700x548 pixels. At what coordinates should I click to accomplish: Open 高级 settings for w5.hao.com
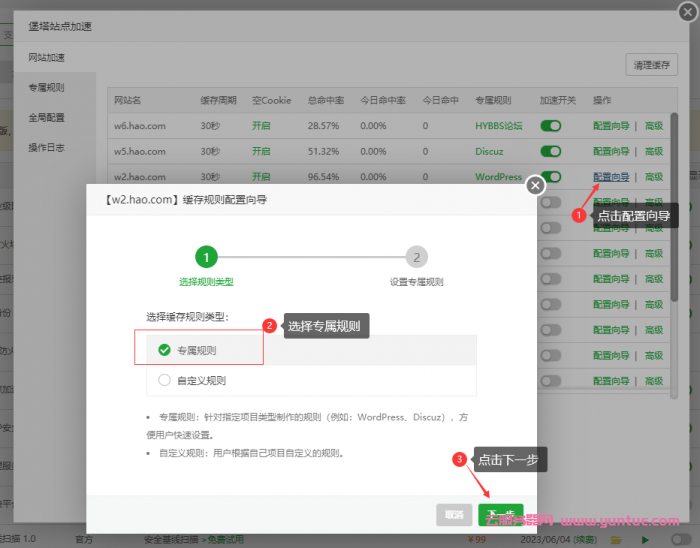pos(654,151)
